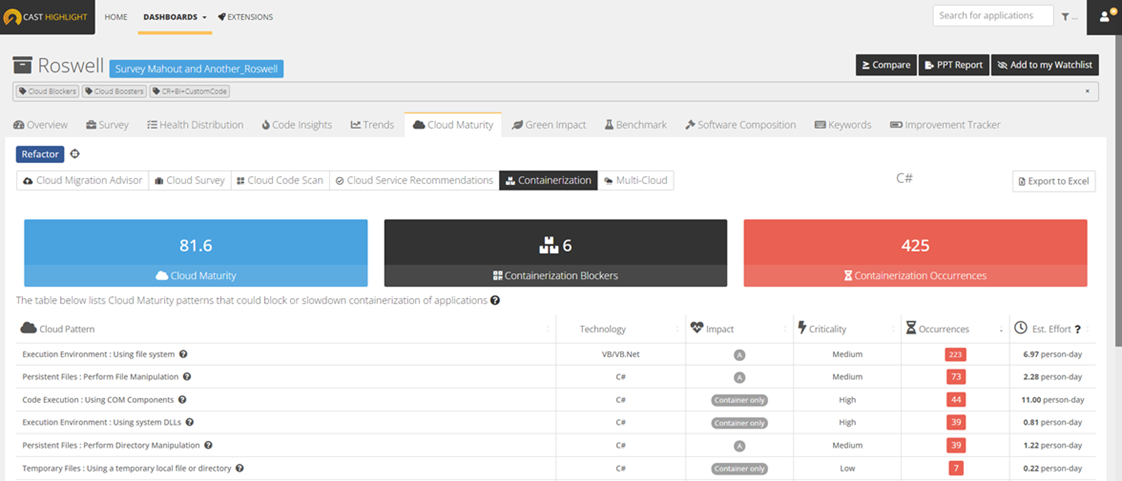Click the filter funnel icon near search
This screenshot has width=1122, height=481.
click(1064, 17)
